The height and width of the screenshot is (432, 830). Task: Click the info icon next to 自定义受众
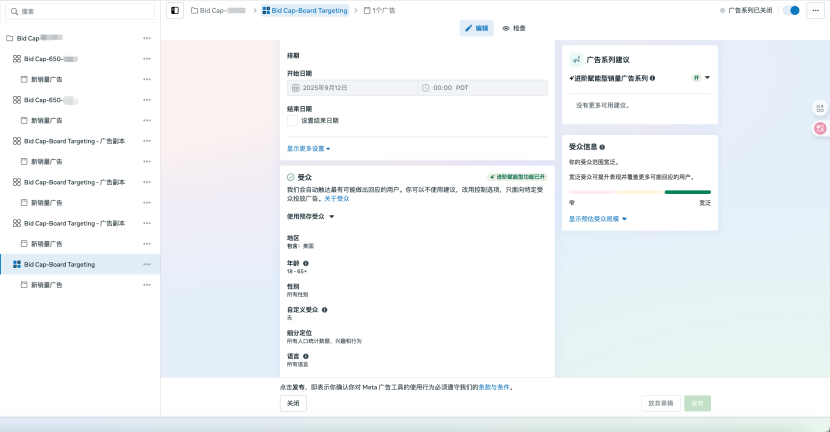[324, 310]
